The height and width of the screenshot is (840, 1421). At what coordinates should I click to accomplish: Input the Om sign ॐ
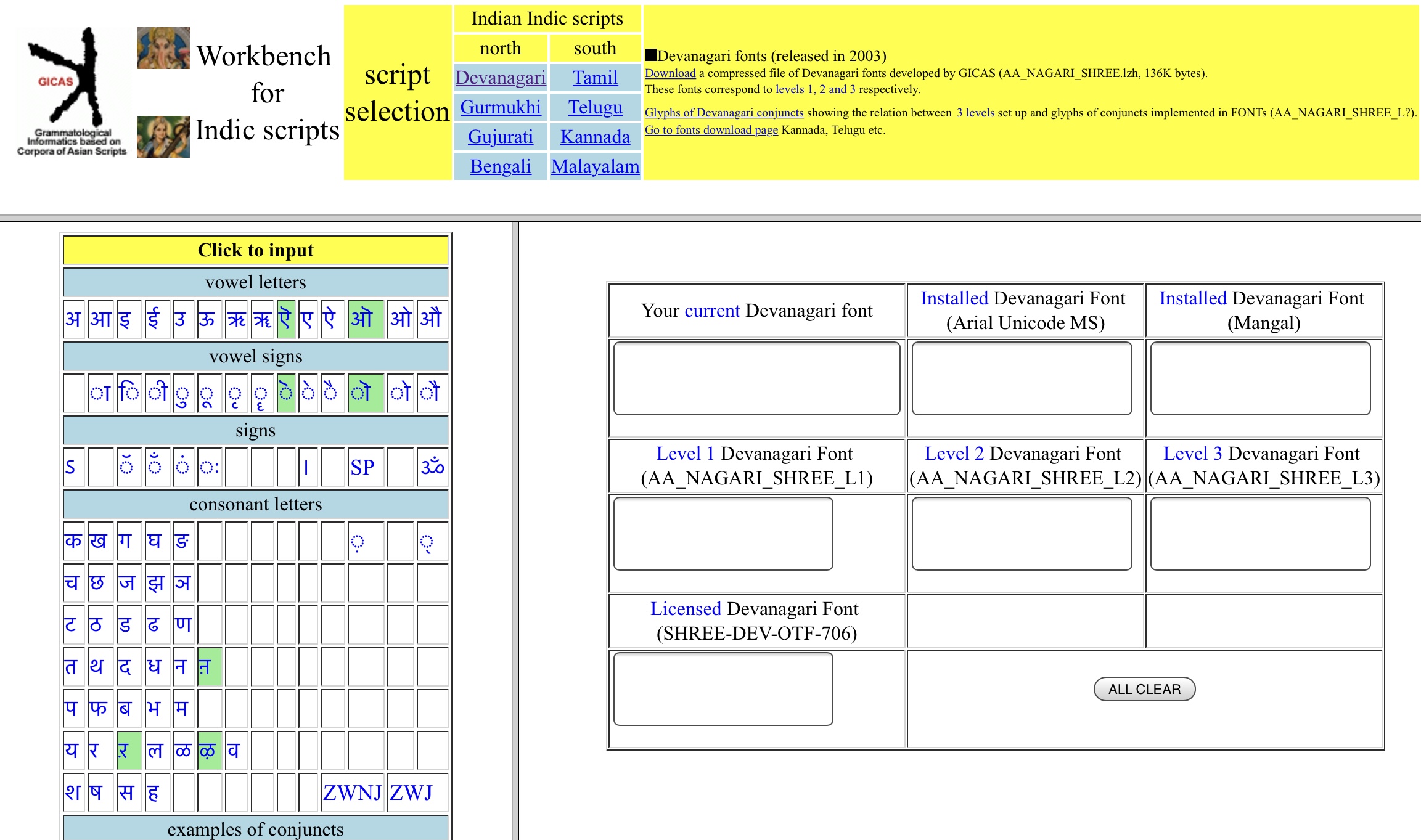click(432, 467)
